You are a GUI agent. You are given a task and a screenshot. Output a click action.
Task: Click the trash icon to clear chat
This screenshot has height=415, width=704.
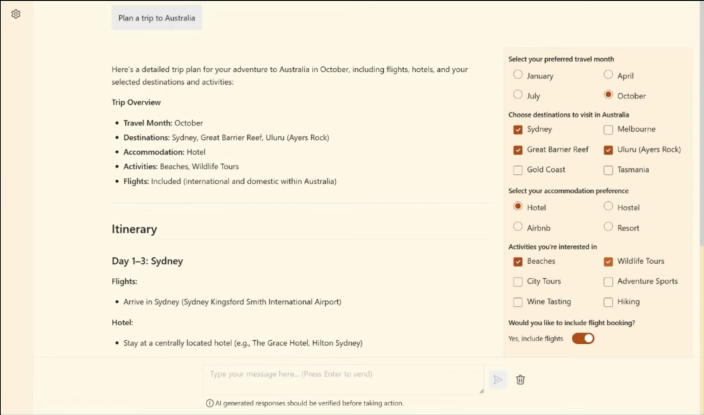pyautogui.click(x=520, y=379)
